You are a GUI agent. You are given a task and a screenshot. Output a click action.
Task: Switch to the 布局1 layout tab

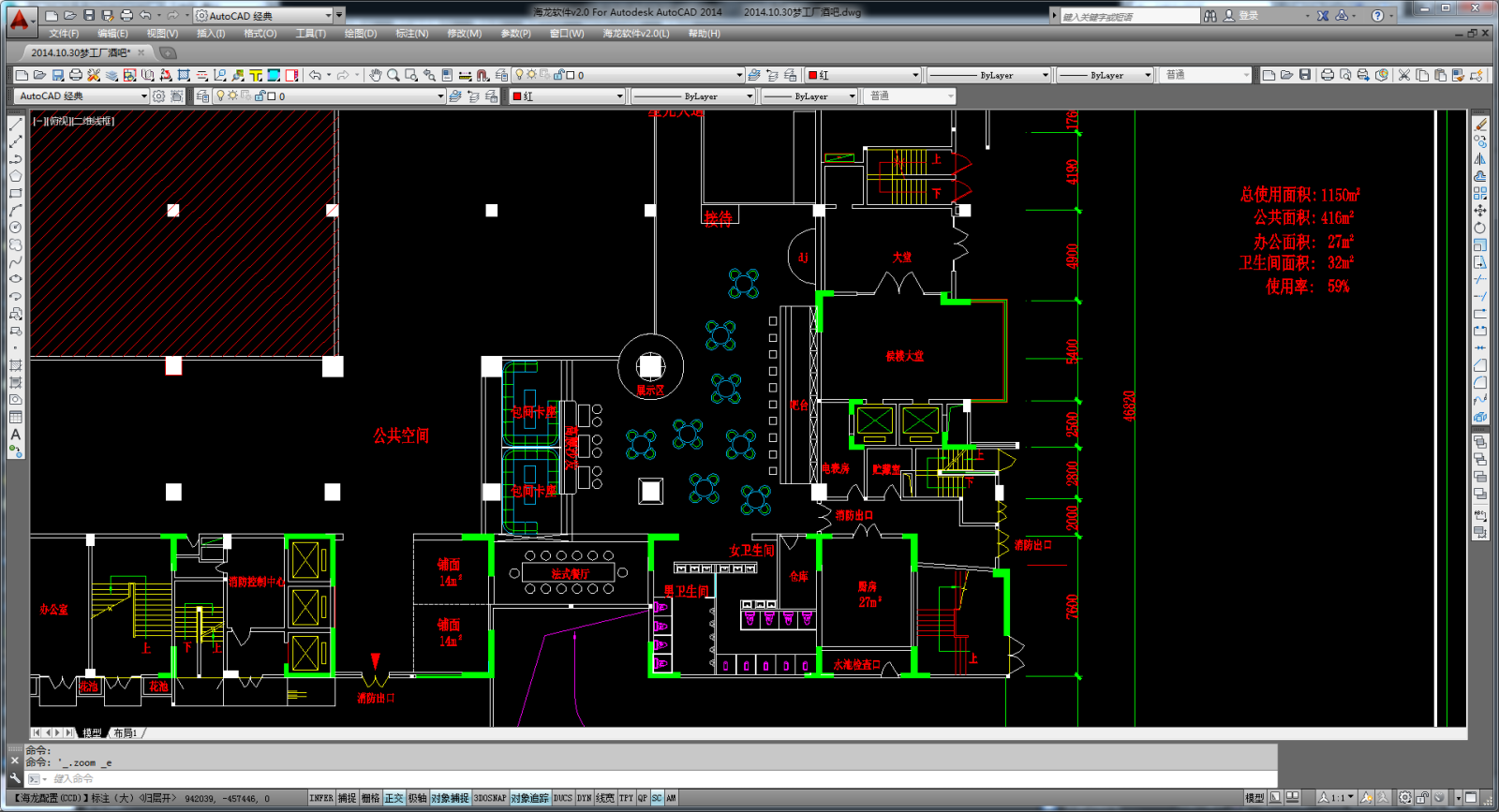point(126,732)
